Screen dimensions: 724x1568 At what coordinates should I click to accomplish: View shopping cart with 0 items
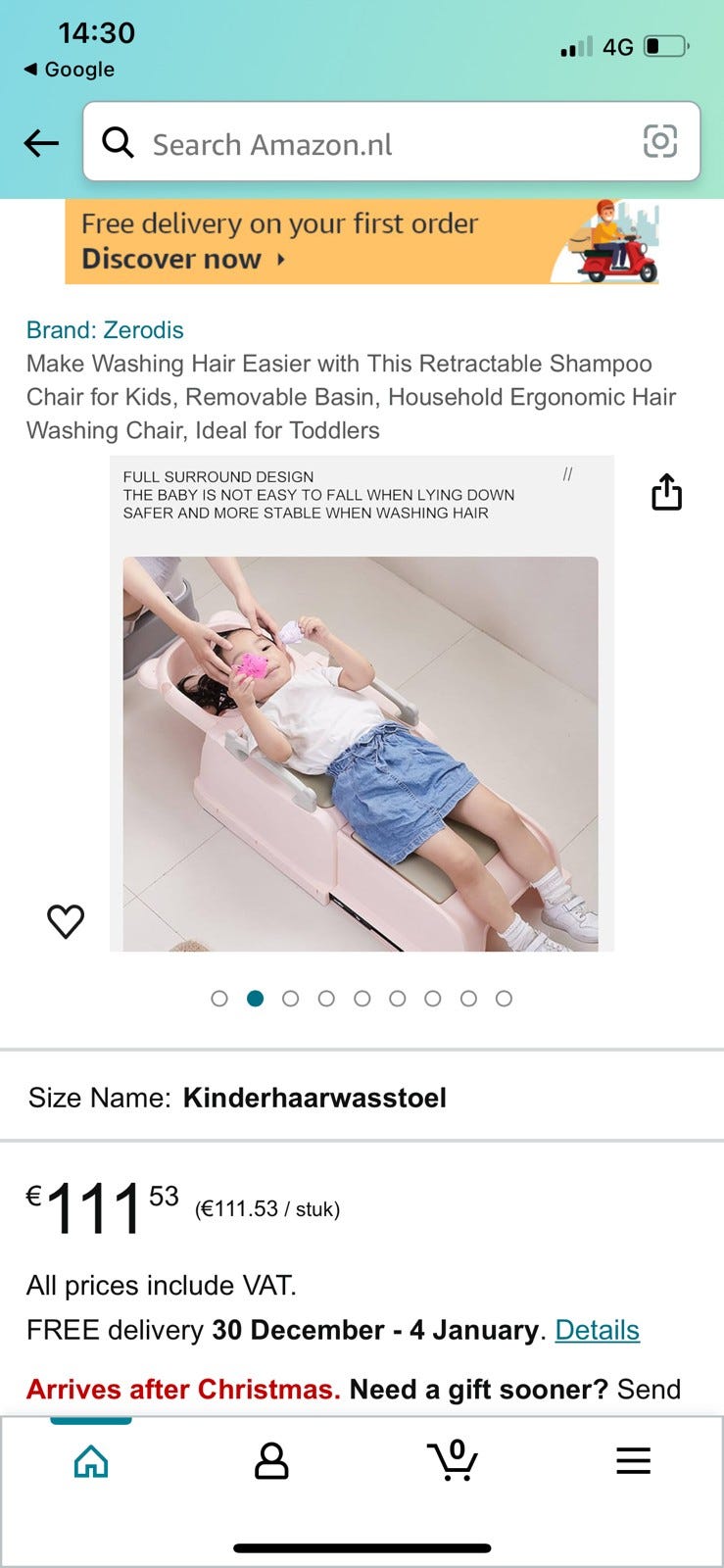pyautogui.click(x=453, y=1459)
